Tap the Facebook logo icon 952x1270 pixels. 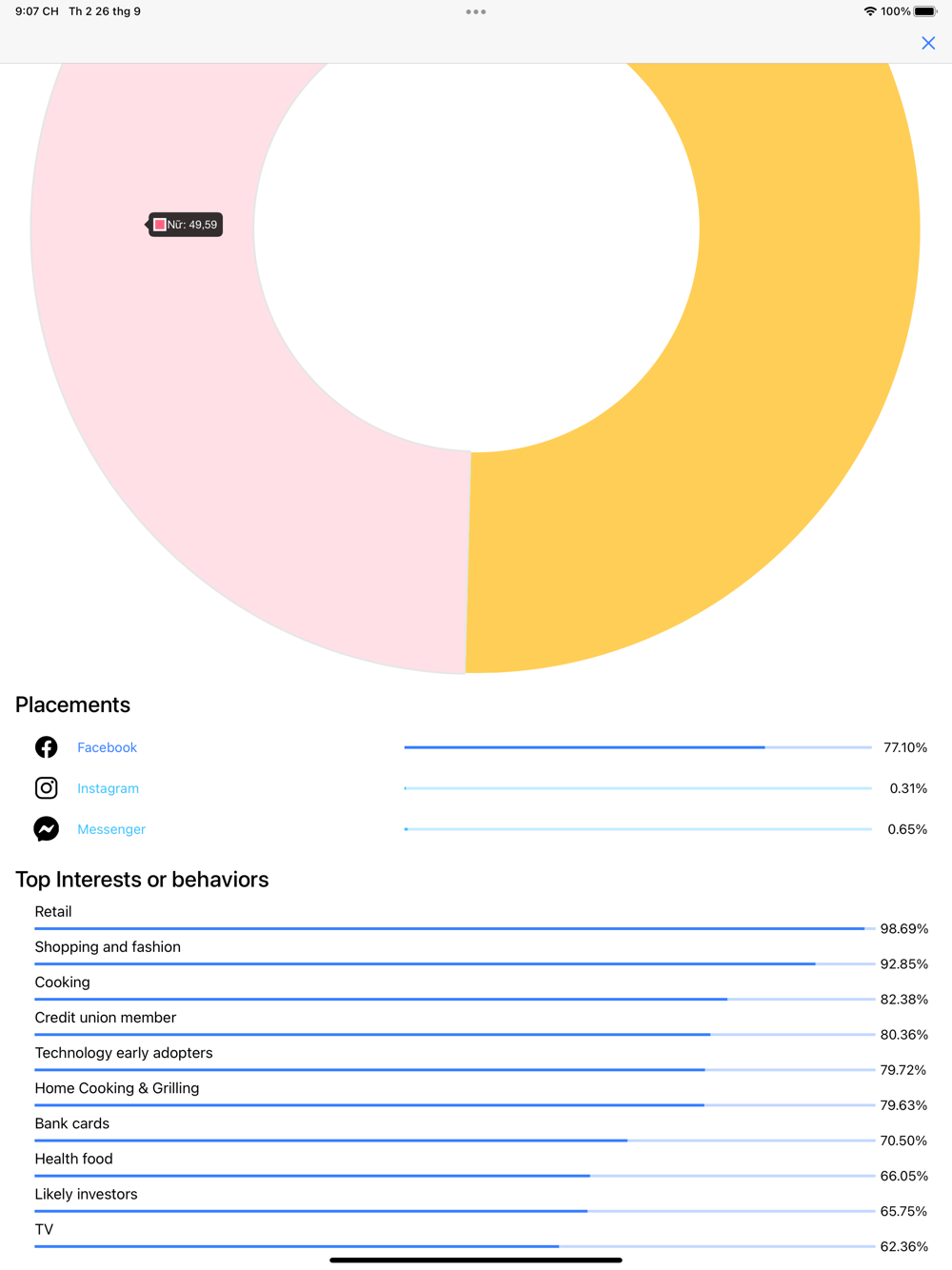(46, 747)
